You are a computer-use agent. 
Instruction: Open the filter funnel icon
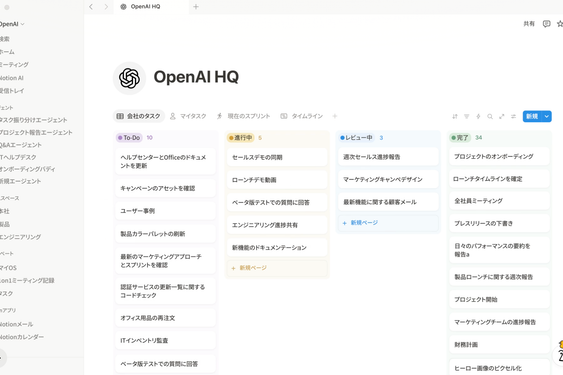coord(466,116)
